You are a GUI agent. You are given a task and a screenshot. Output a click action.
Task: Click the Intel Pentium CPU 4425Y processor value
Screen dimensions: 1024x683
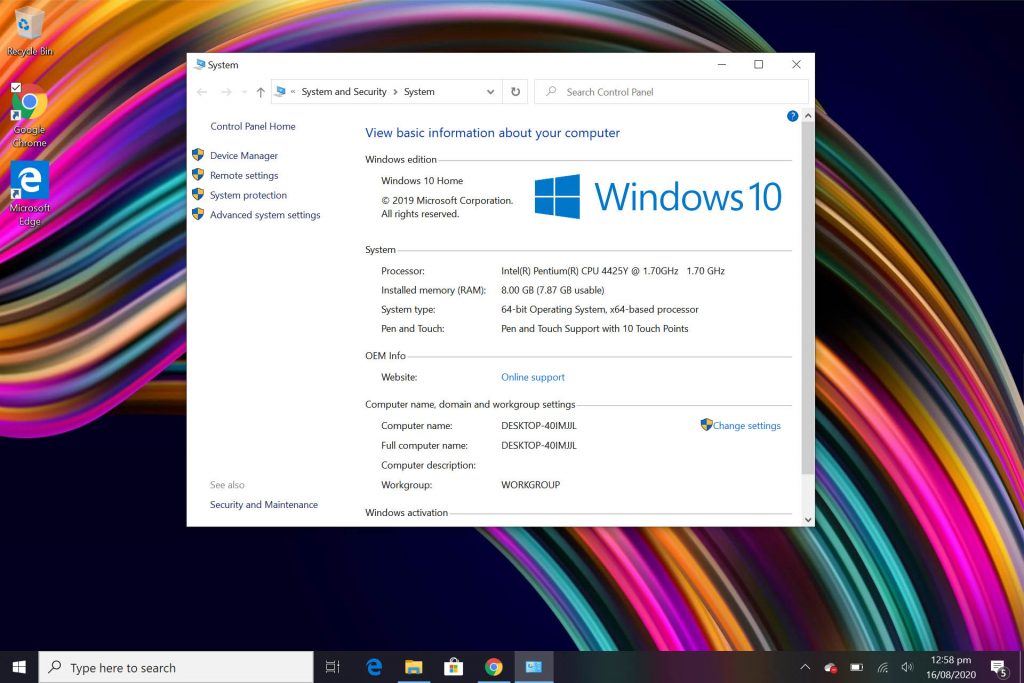(613, 271)
